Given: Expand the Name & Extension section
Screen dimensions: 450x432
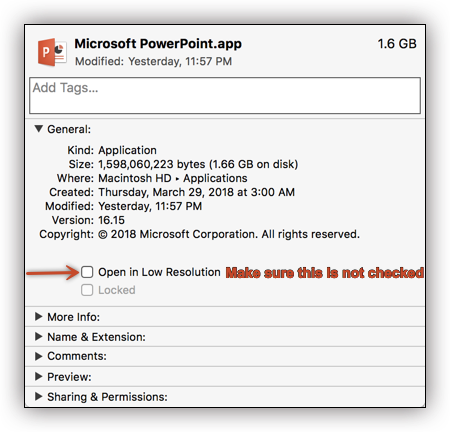Looking at the screenshot, I should coord(39,337).
